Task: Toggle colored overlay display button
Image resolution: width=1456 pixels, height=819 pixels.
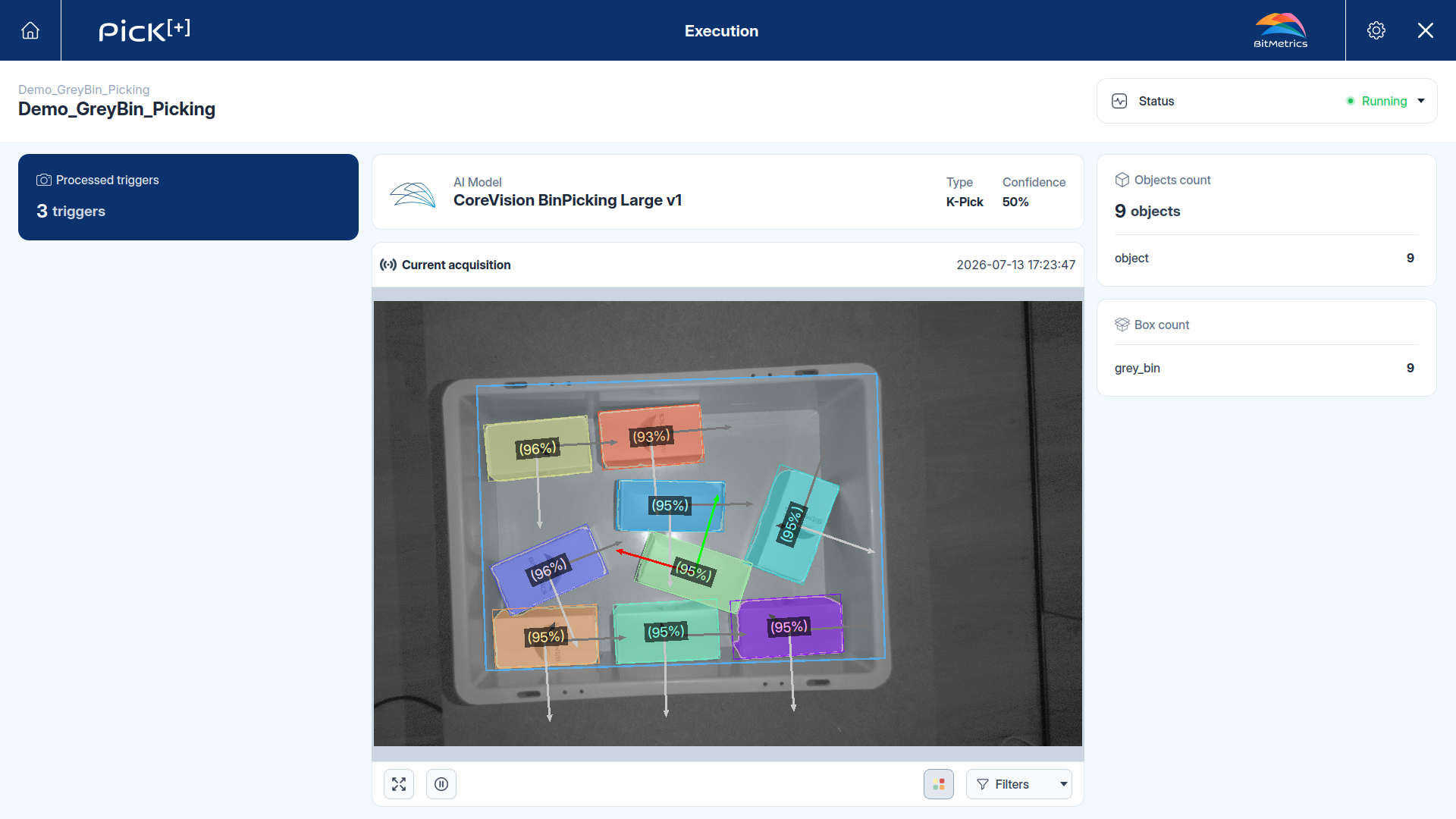Action: tap(939, 784)
